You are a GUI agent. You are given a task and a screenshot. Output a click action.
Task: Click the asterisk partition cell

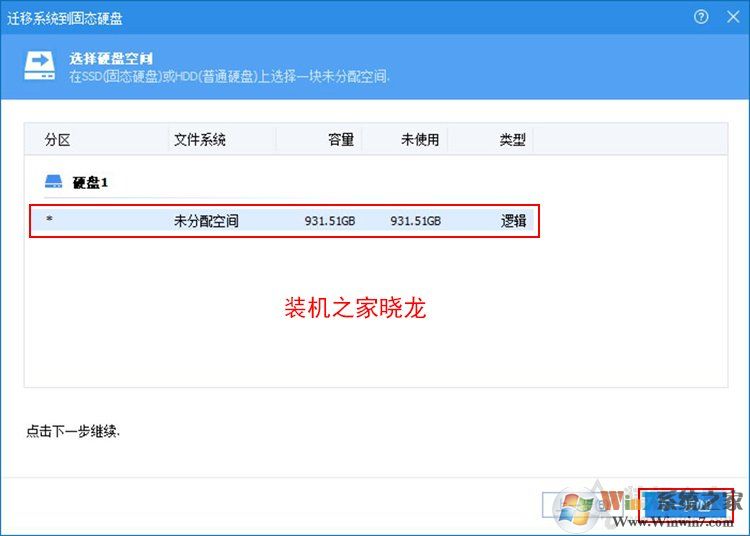[49, 219]
